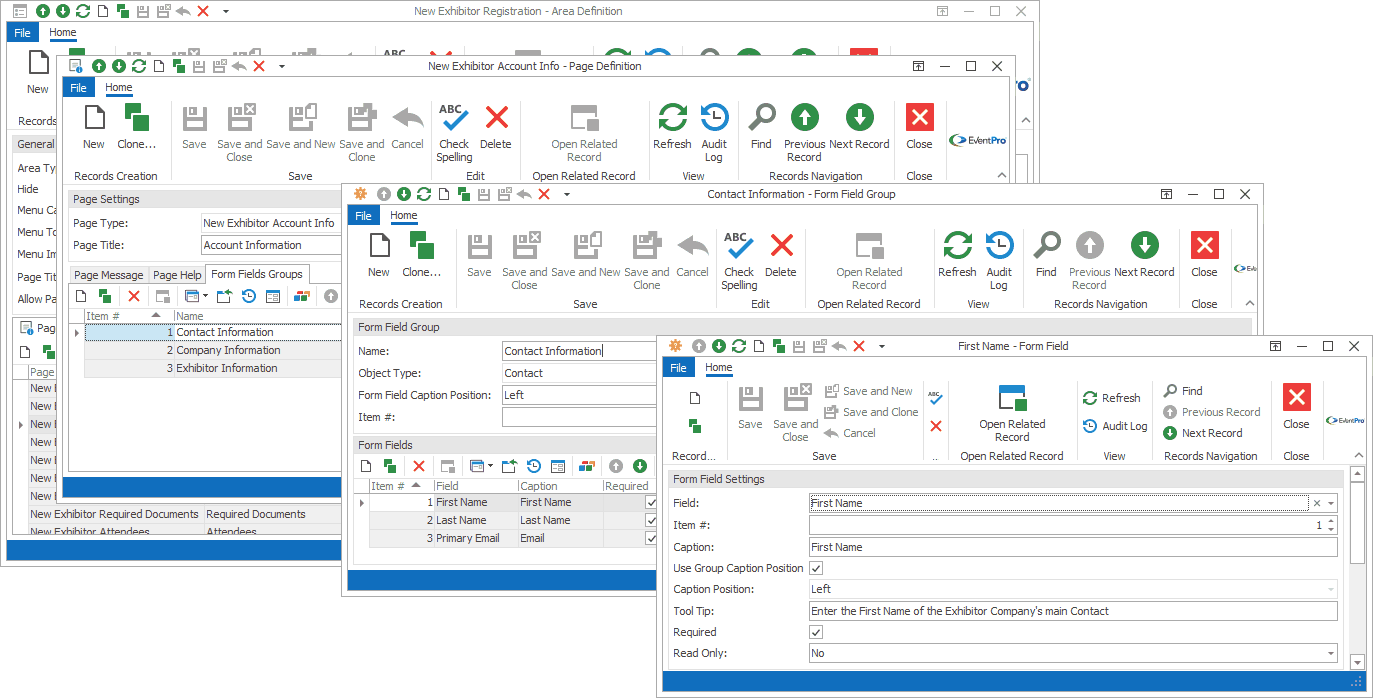Open Read Only dropdown showing No
Screen dimensions: 1373x698
tap(1331, 653)
